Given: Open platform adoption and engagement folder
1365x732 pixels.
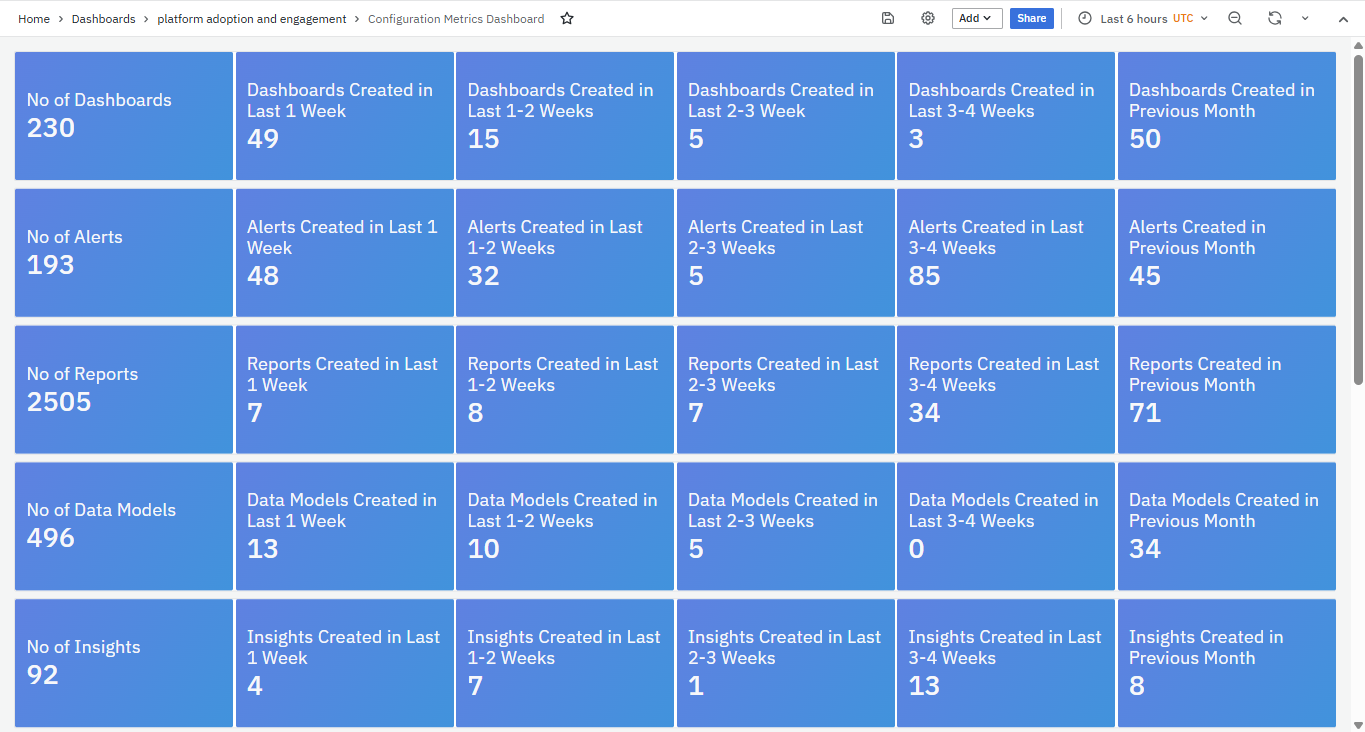Looking at the screenshot, I should pos(252,19).
